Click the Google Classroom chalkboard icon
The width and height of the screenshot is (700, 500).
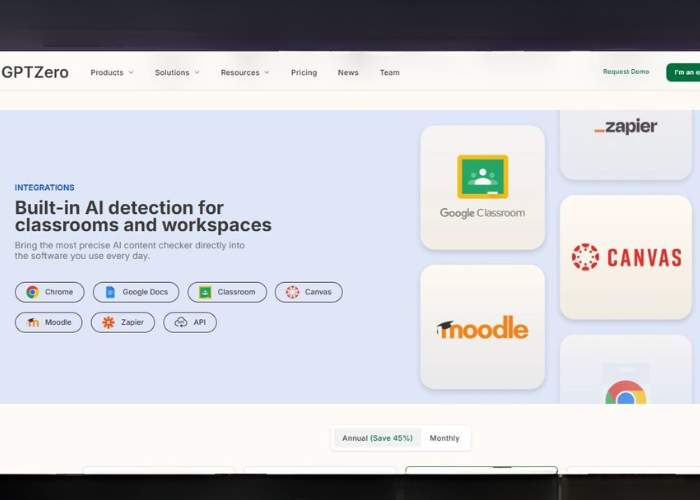tap(483, 177)
